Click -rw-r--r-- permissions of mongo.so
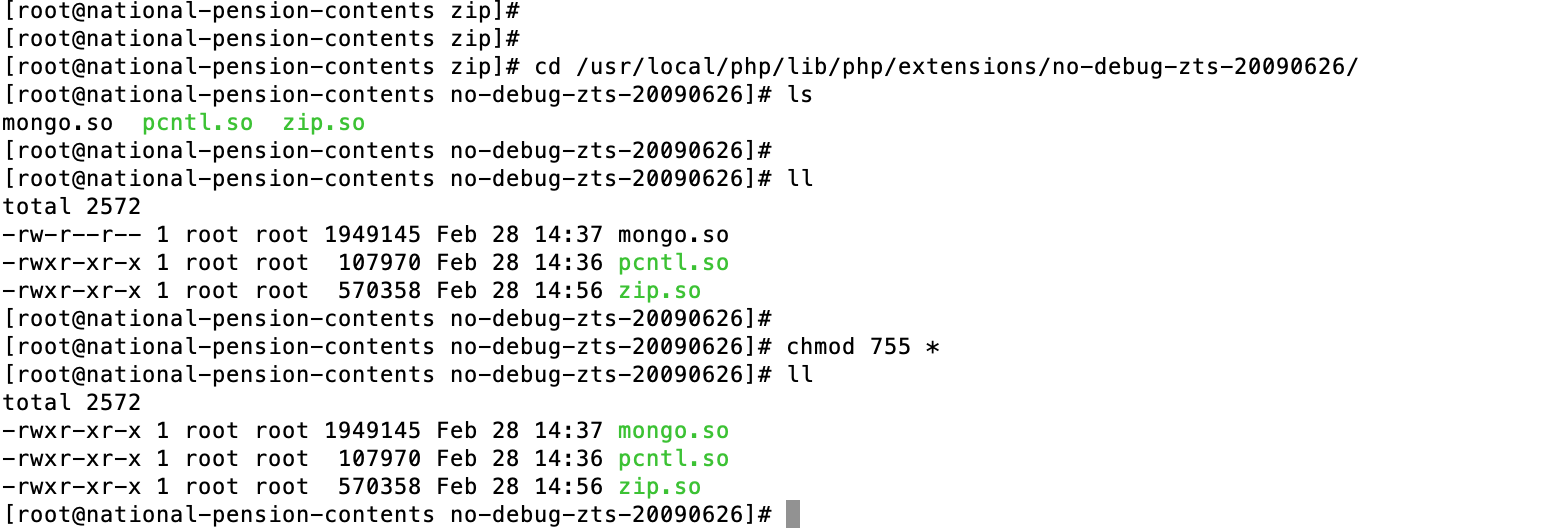This screenshot has height=532, width=1544. [x=72, y=235]
